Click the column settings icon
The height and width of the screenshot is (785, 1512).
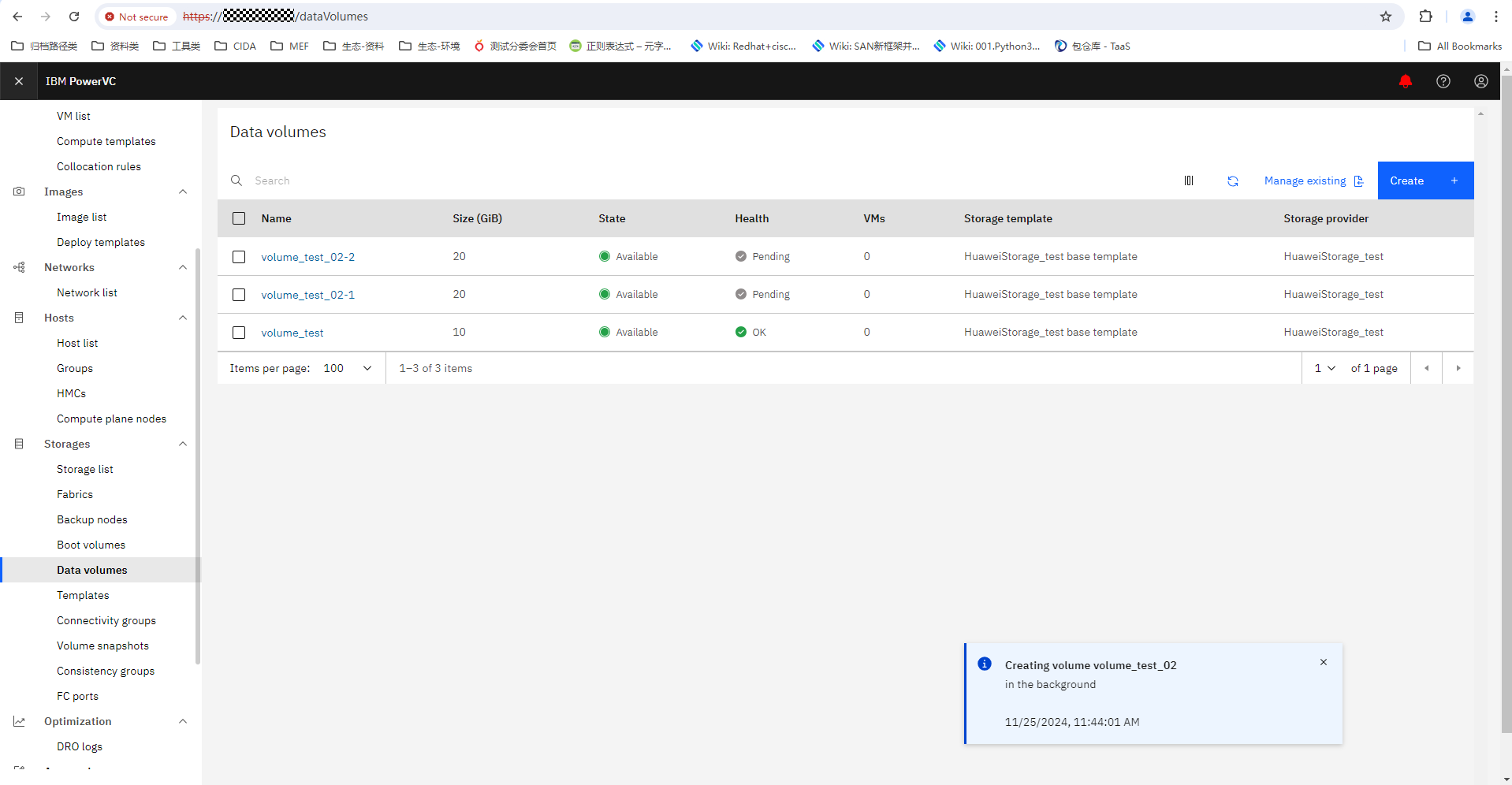[1189, 180]
